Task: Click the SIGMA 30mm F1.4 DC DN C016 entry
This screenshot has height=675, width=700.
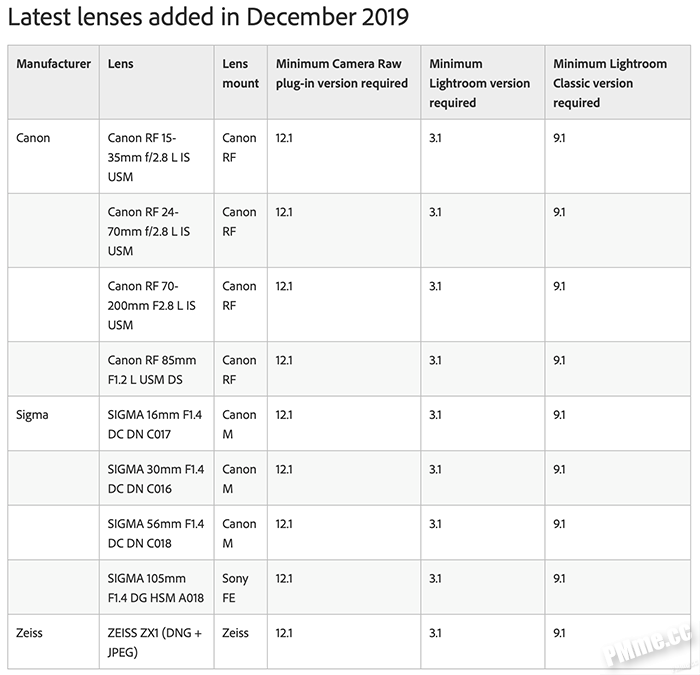Action: click(x=156, y=479)
